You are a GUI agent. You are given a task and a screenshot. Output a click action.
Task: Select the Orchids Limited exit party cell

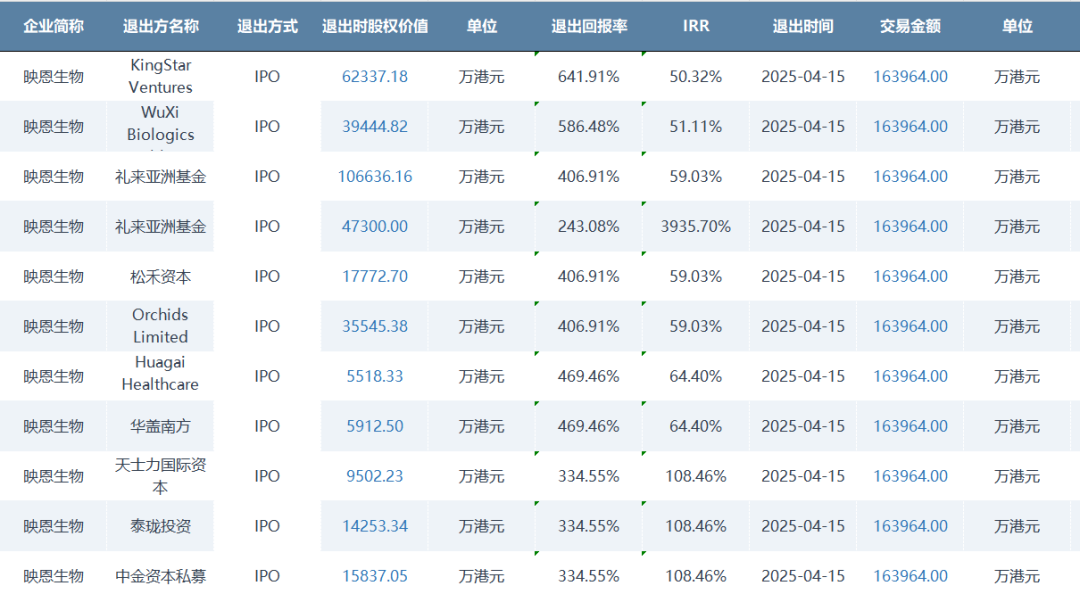tap(160, 326)
